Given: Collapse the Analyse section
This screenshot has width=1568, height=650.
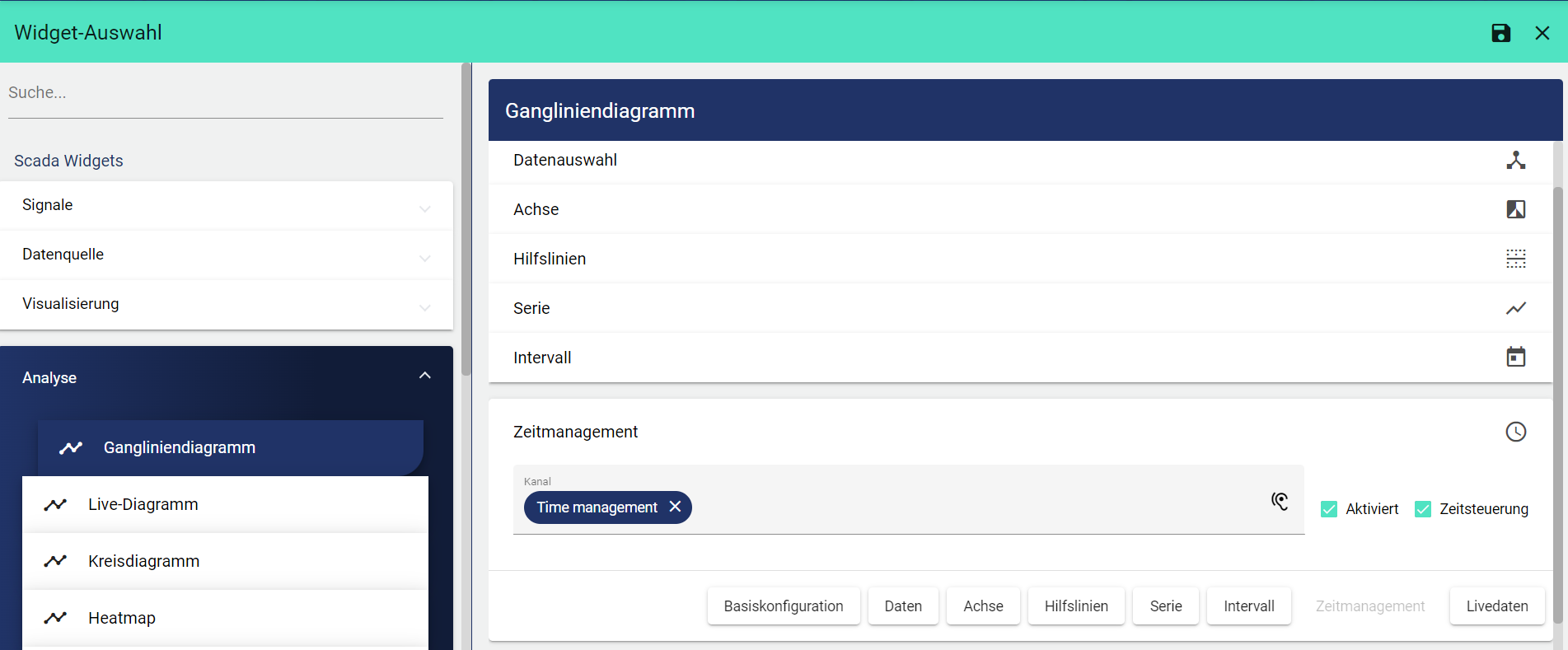Looking at the screenshot, I should 424,376.
